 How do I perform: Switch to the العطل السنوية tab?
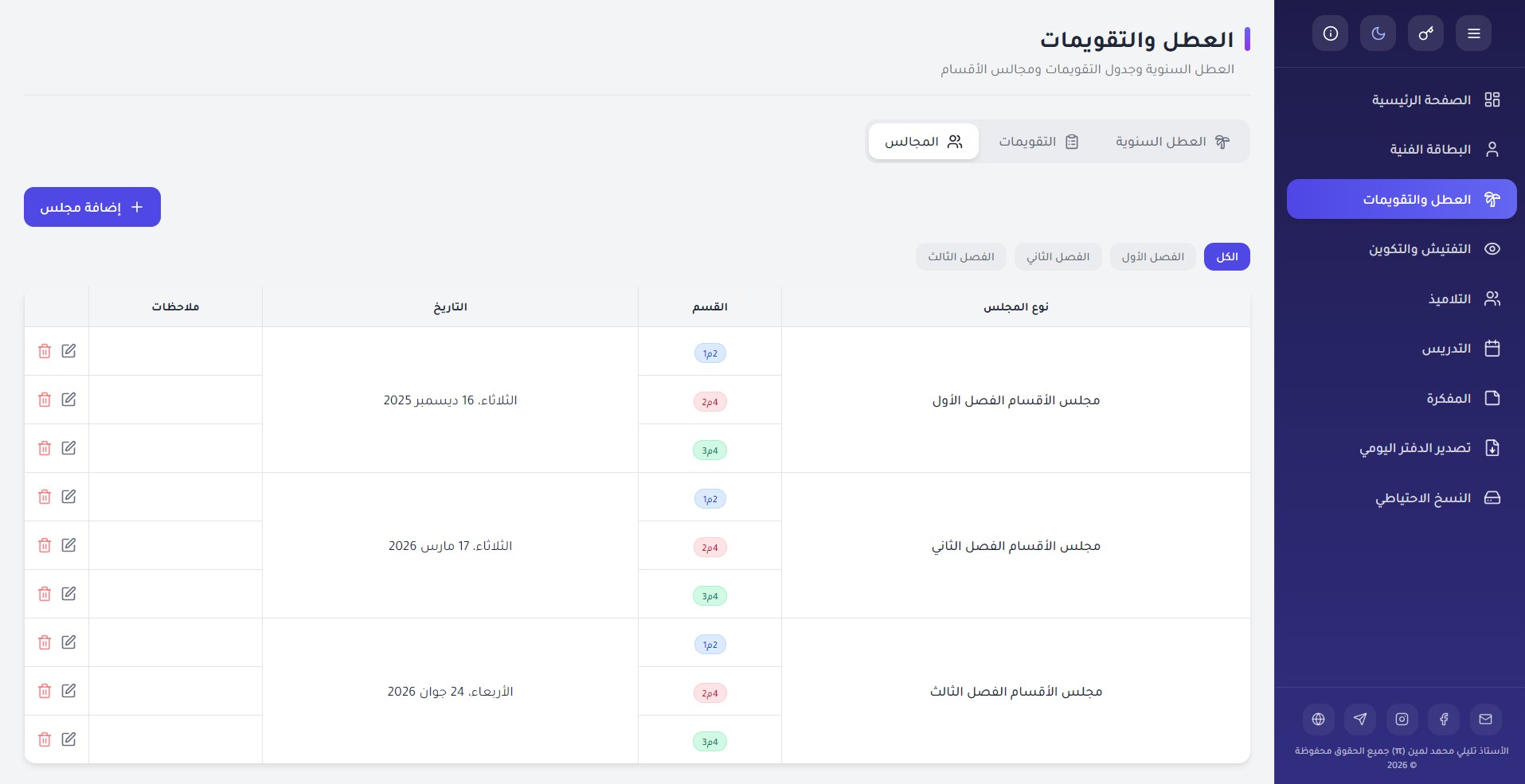pyautogui.click(x=1172, y=142)
